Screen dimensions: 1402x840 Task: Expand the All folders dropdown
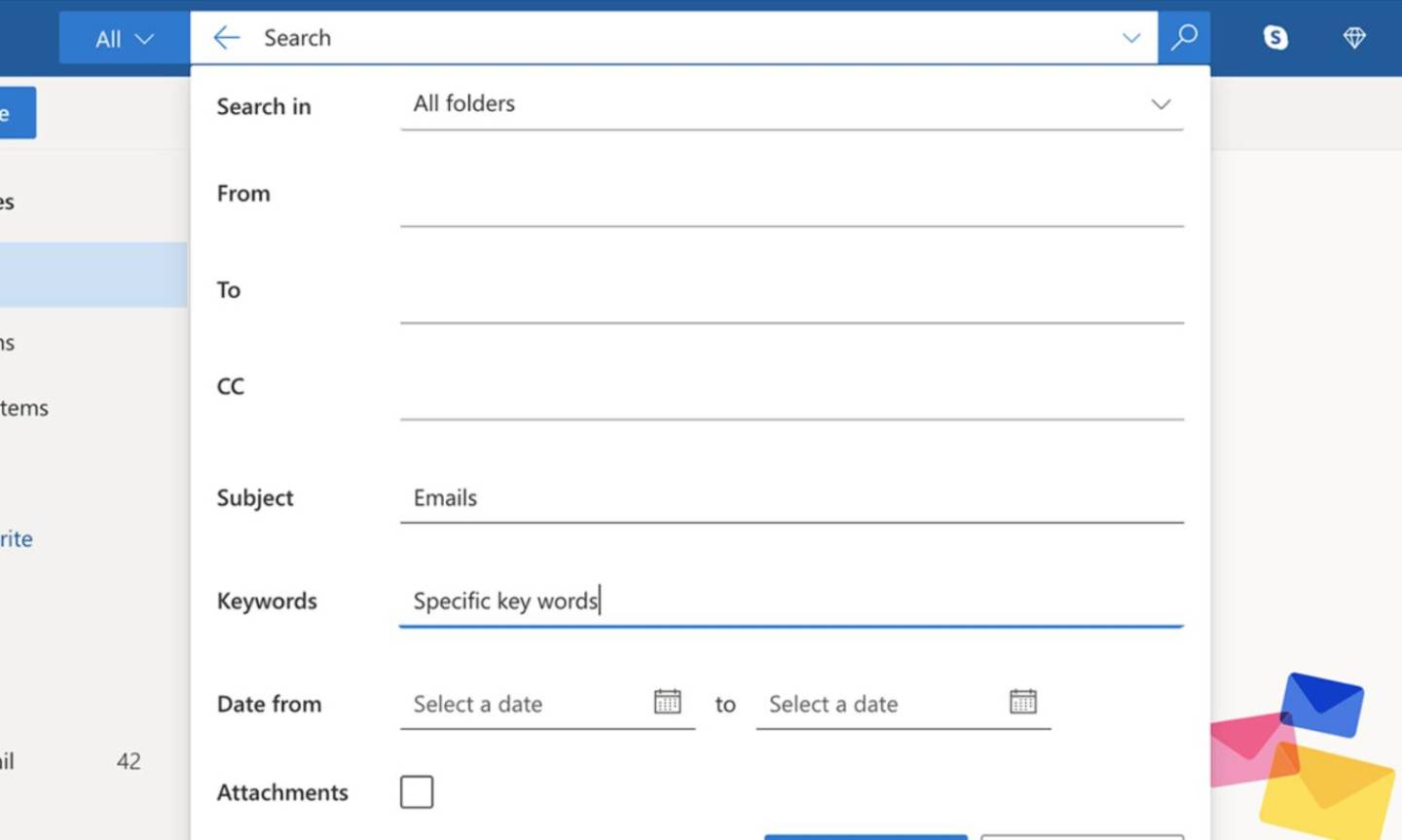point(1161,104)
